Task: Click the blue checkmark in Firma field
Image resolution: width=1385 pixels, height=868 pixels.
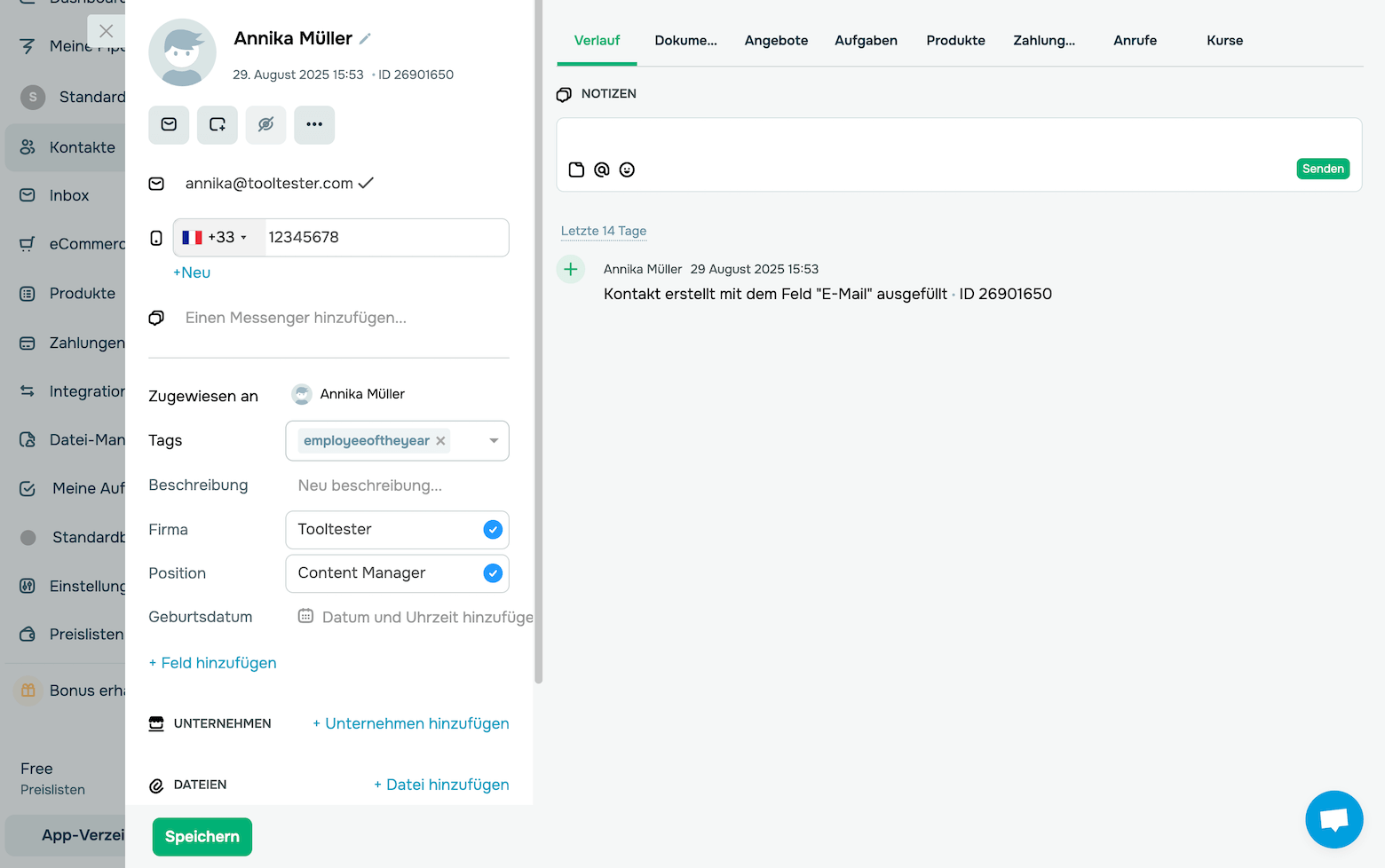Action: [x=493, y=530]
